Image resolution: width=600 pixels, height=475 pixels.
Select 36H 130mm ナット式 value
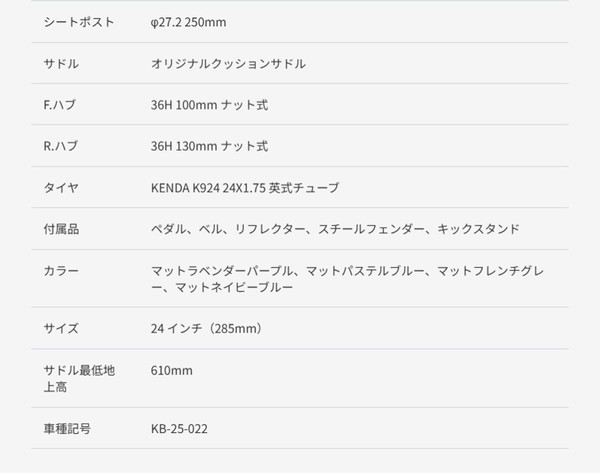(209, 146)
